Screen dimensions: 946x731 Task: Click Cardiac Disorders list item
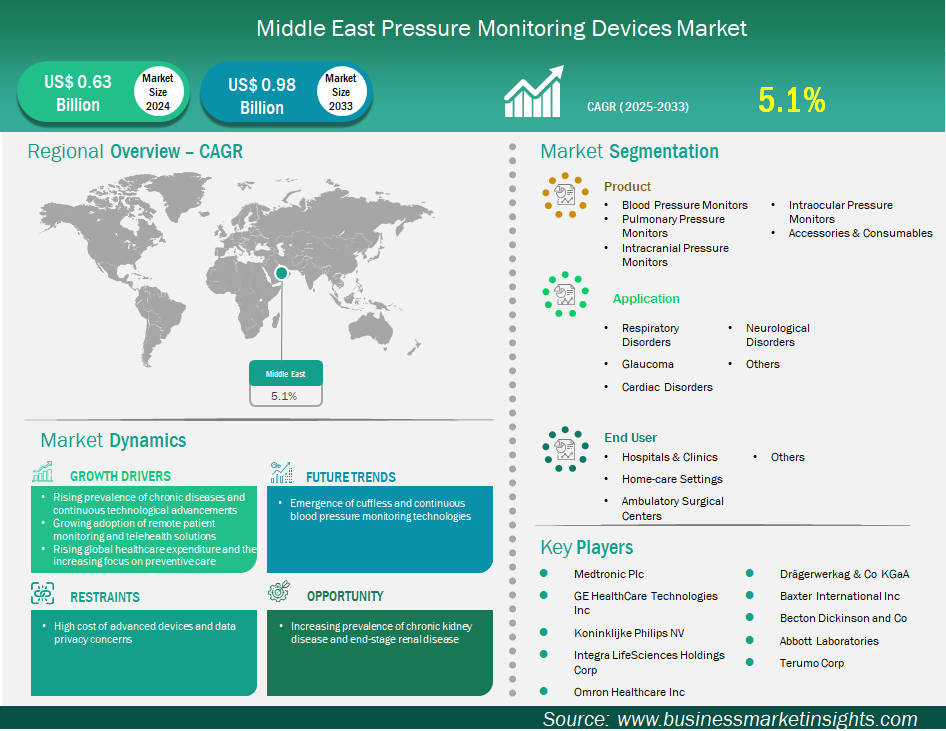(667, 387)
